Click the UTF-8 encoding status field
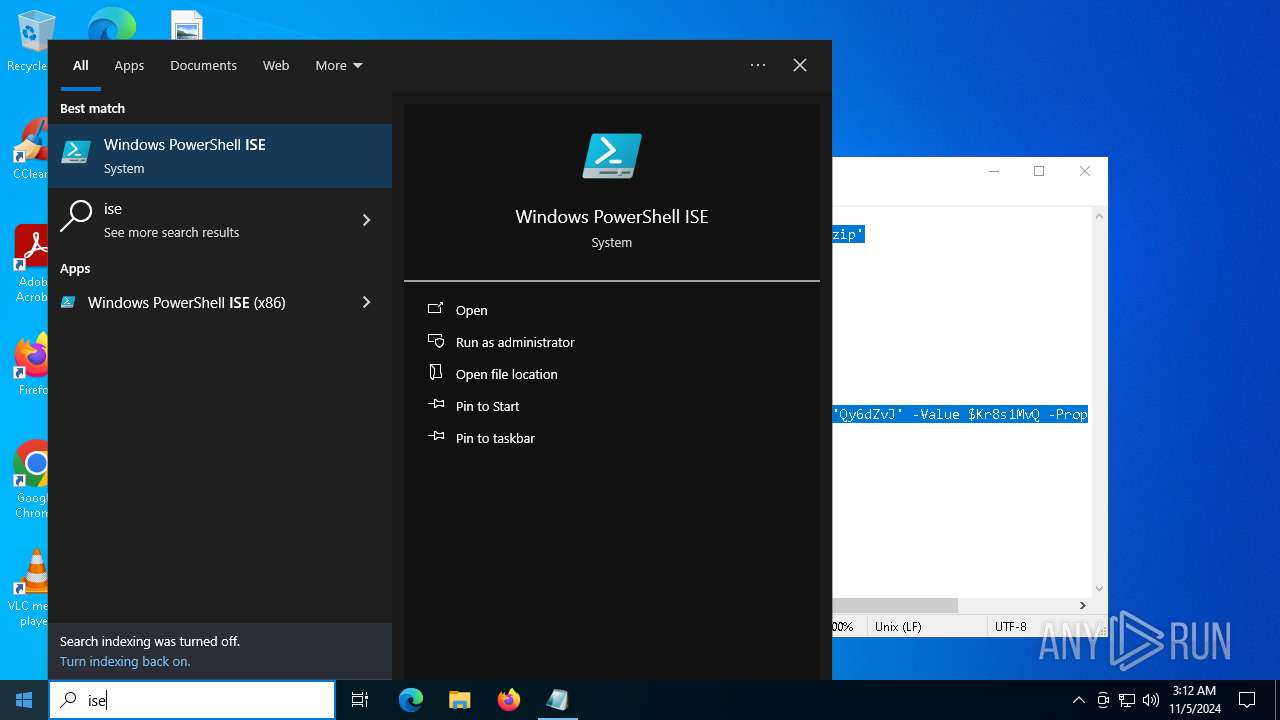 point(1010,626)
